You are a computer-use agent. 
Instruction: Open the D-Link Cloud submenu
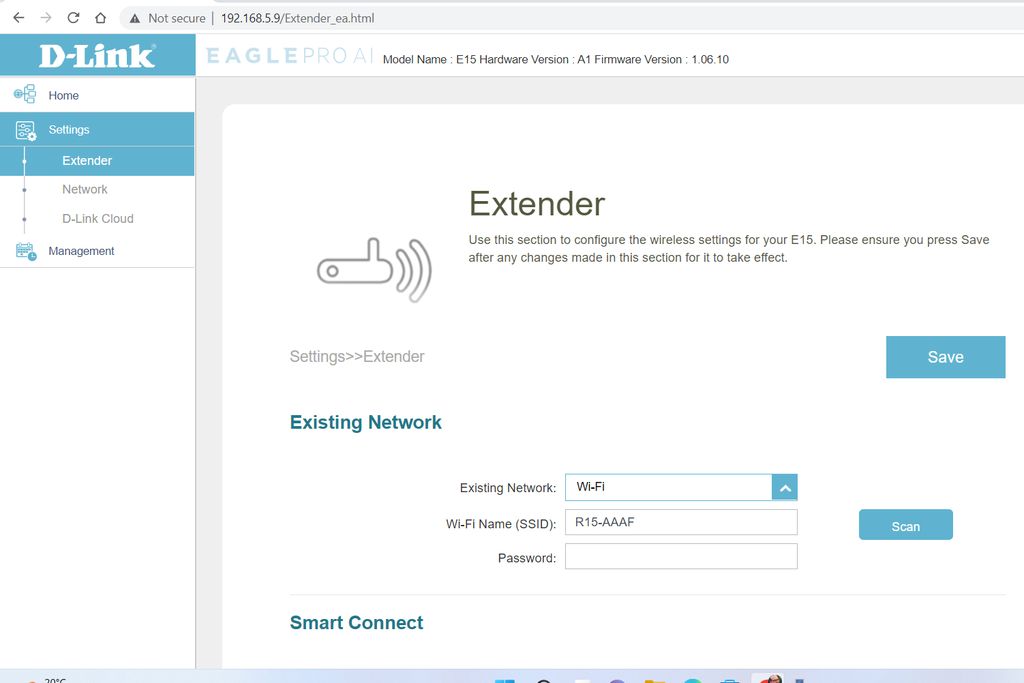[97, 219]
